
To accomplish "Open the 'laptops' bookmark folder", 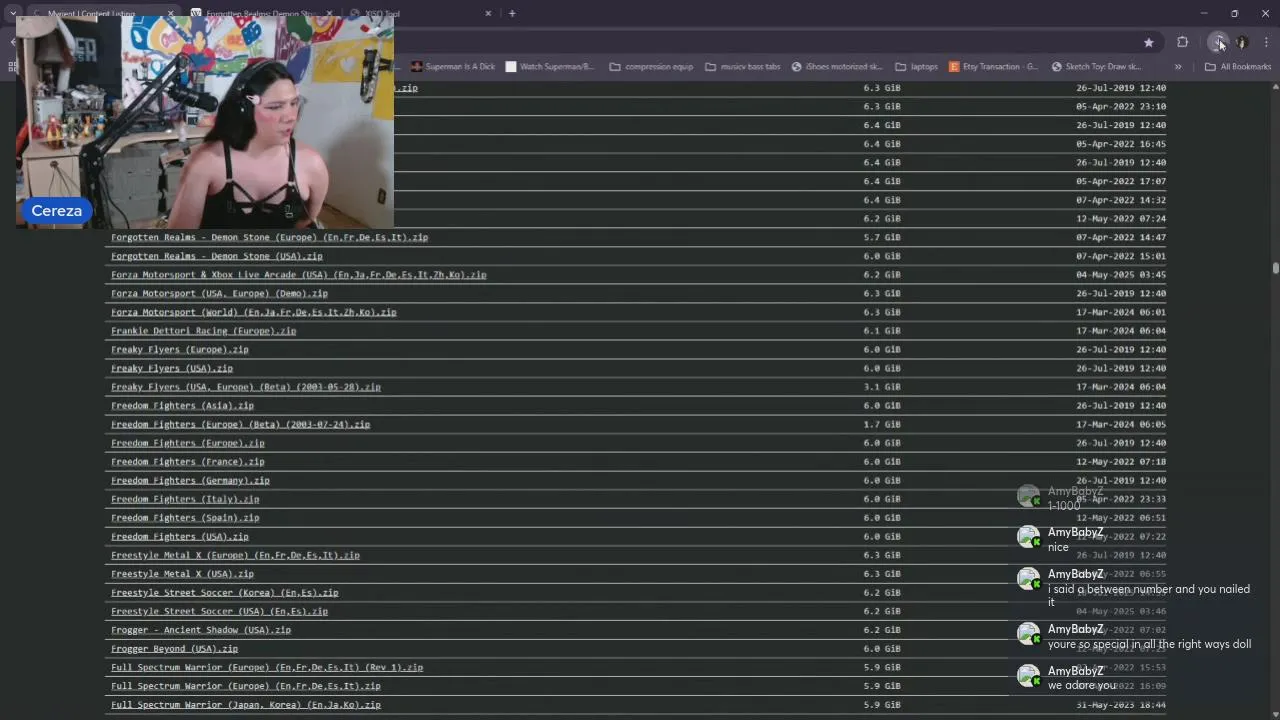I will coord(916,67).
